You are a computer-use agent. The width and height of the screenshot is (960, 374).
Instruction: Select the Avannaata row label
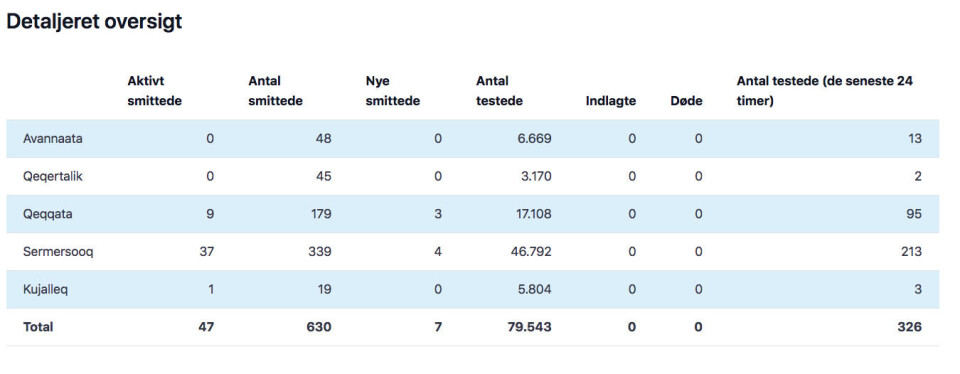[53, 139]
